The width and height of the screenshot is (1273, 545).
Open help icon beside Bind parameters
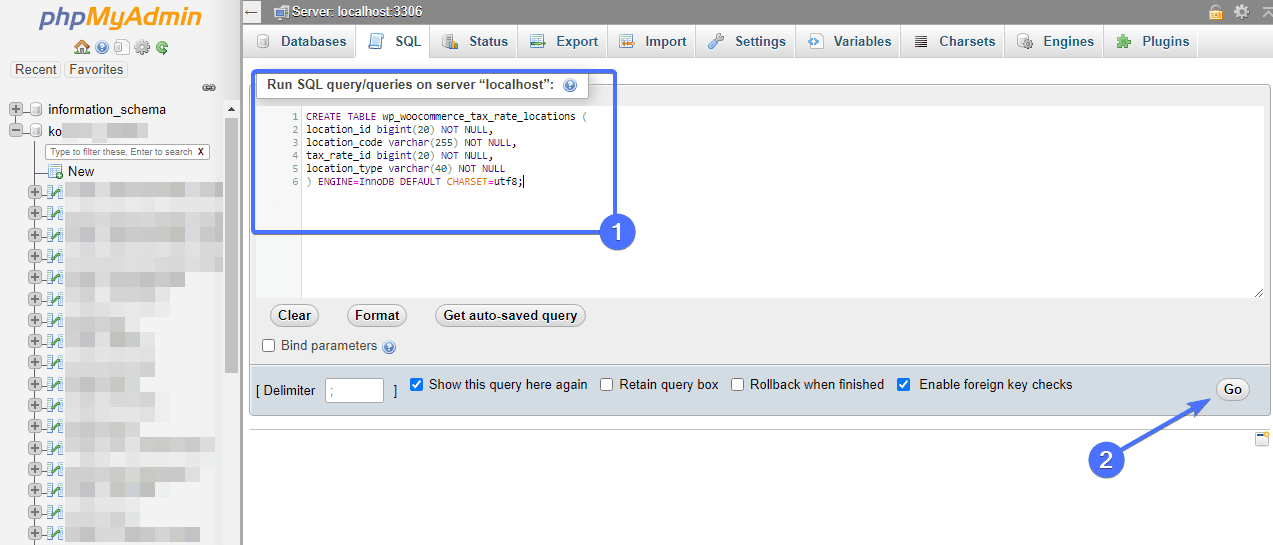coord(389,347)
